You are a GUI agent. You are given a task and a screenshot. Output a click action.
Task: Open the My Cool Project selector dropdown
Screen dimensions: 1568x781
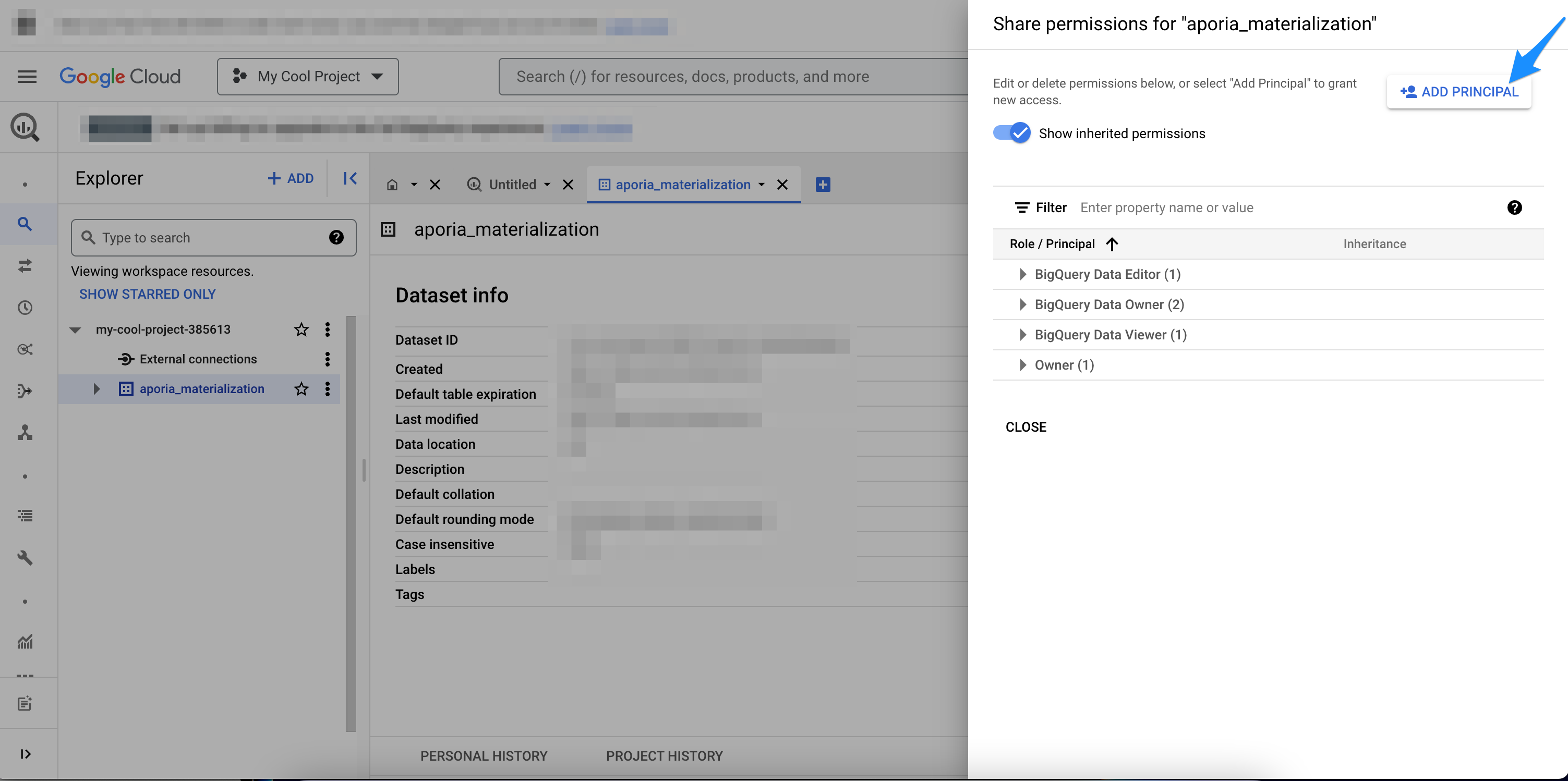tap(308, 77)
